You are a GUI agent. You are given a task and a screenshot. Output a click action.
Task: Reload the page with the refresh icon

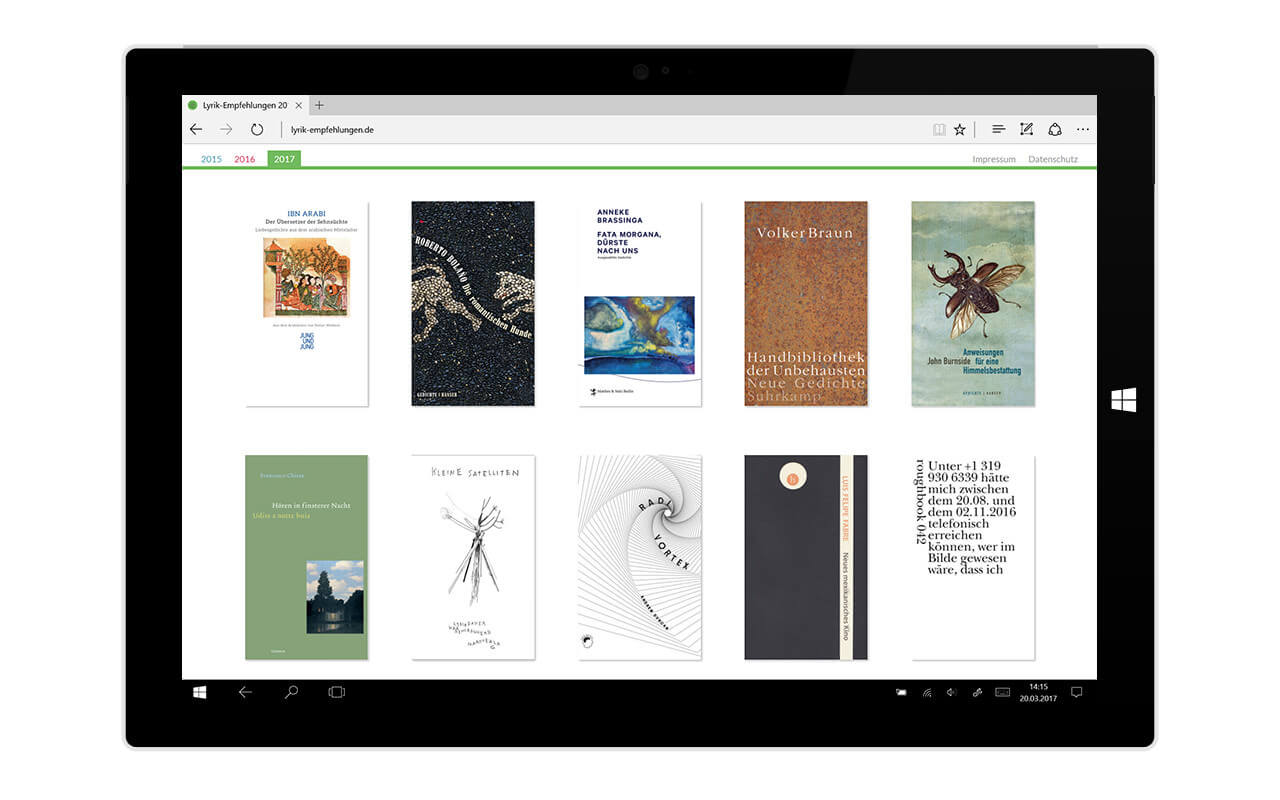point(257,129)
